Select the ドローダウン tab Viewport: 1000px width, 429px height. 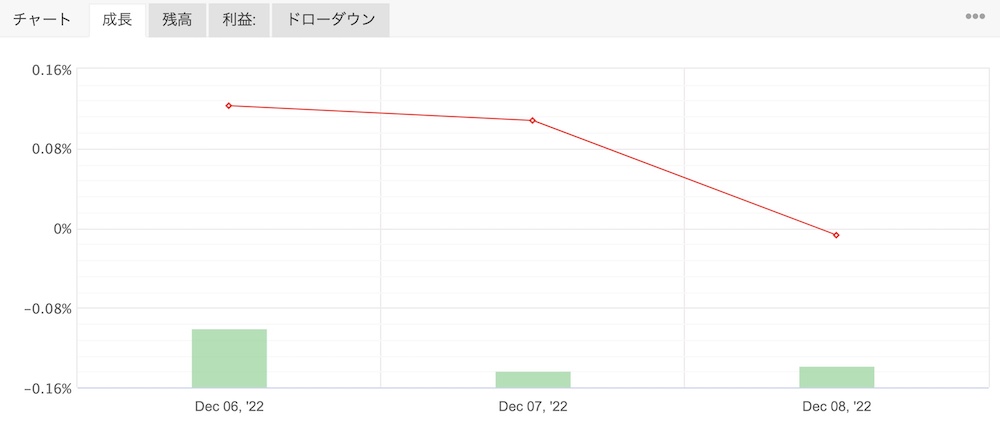pyautogui.click(x=330, y=19)
